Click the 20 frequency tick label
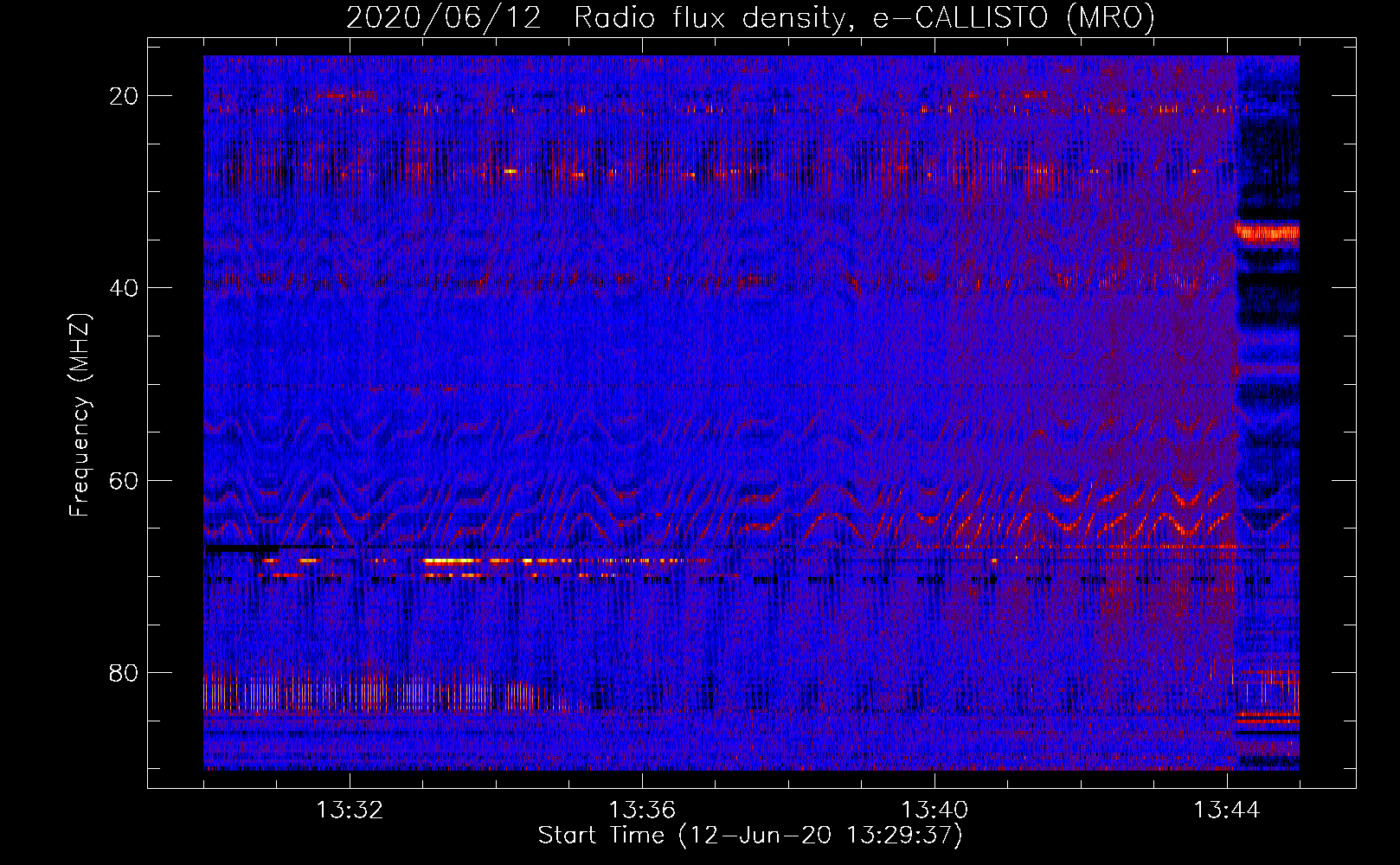The width and height of the screenshot is (1400, 865). (125, 96)
